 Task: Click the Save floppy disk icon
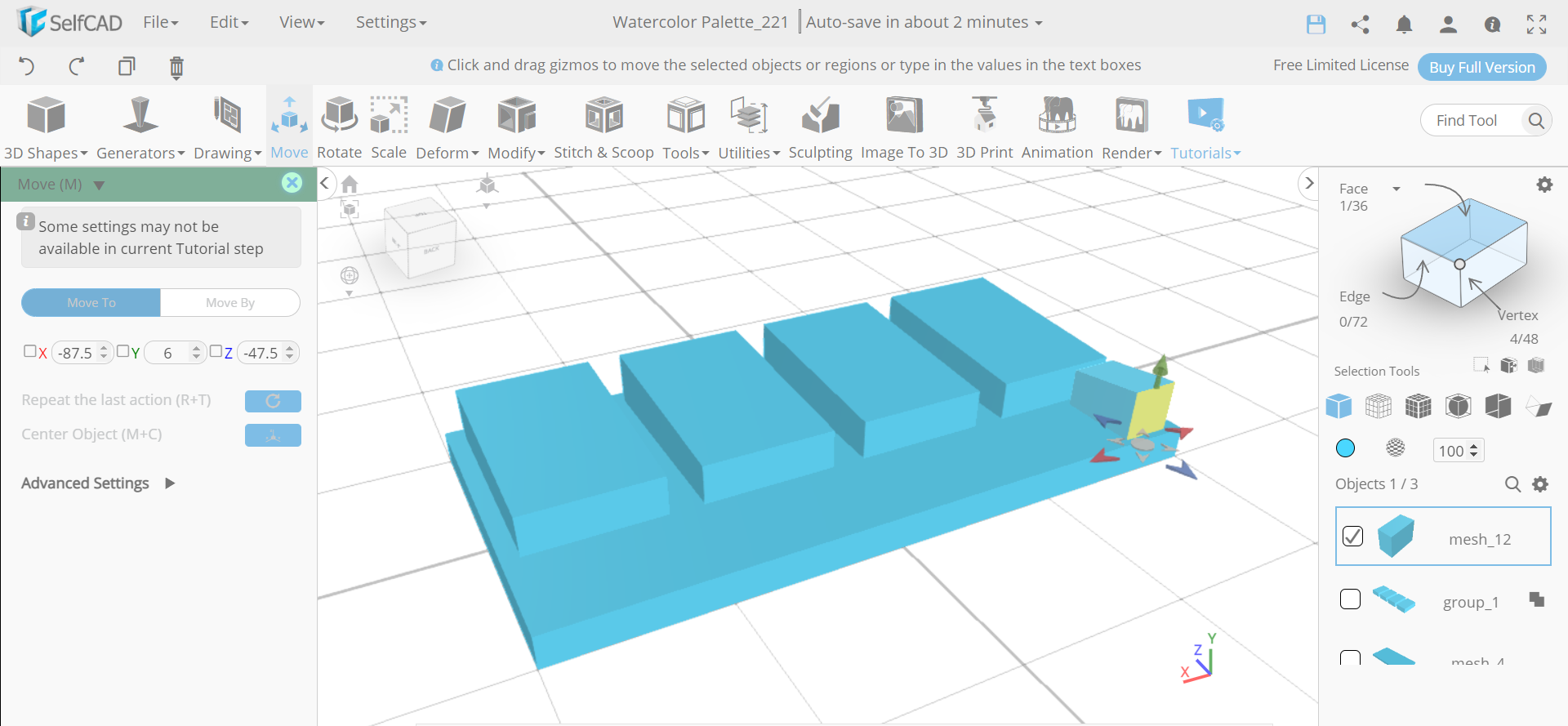coord(1316,24)
